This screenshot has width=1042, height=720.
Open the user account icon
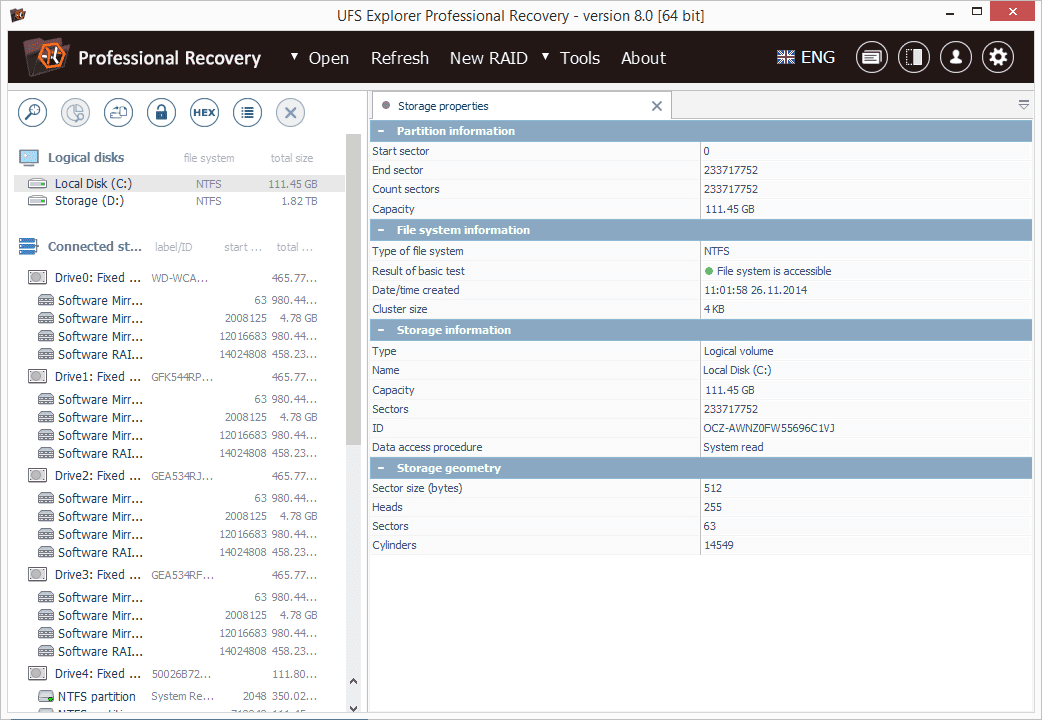(x=956, y=57)
